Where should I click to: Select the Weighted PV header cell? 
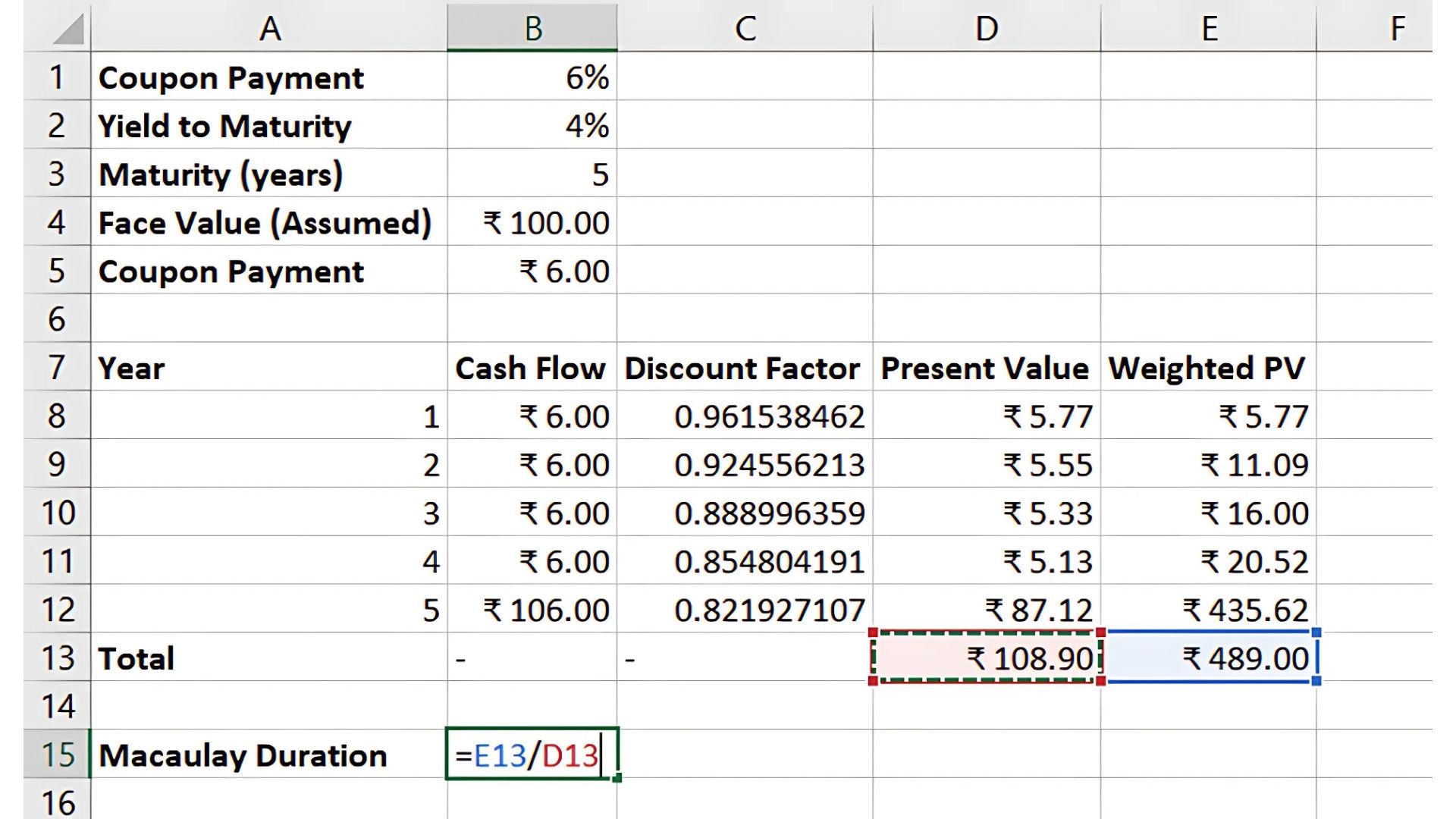pyautogui.click(x=1208, y=368)
